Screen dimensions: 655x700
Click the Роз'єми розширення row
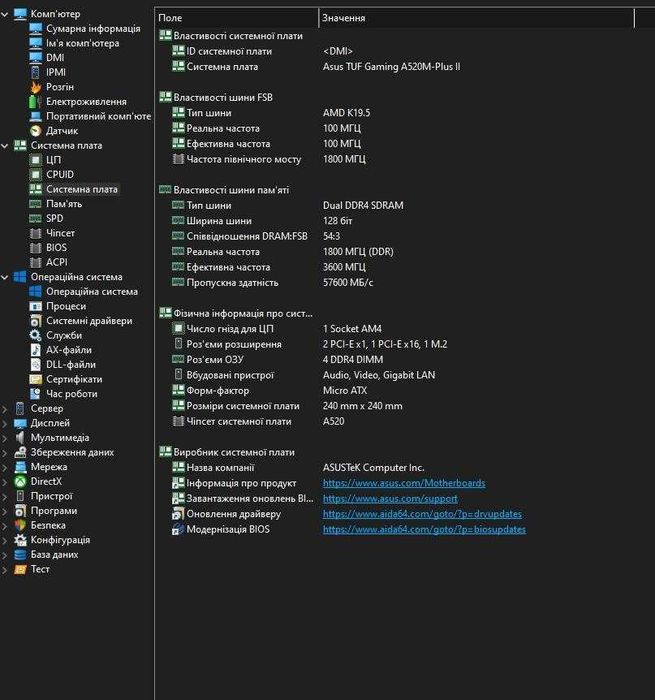click(234, 344)
